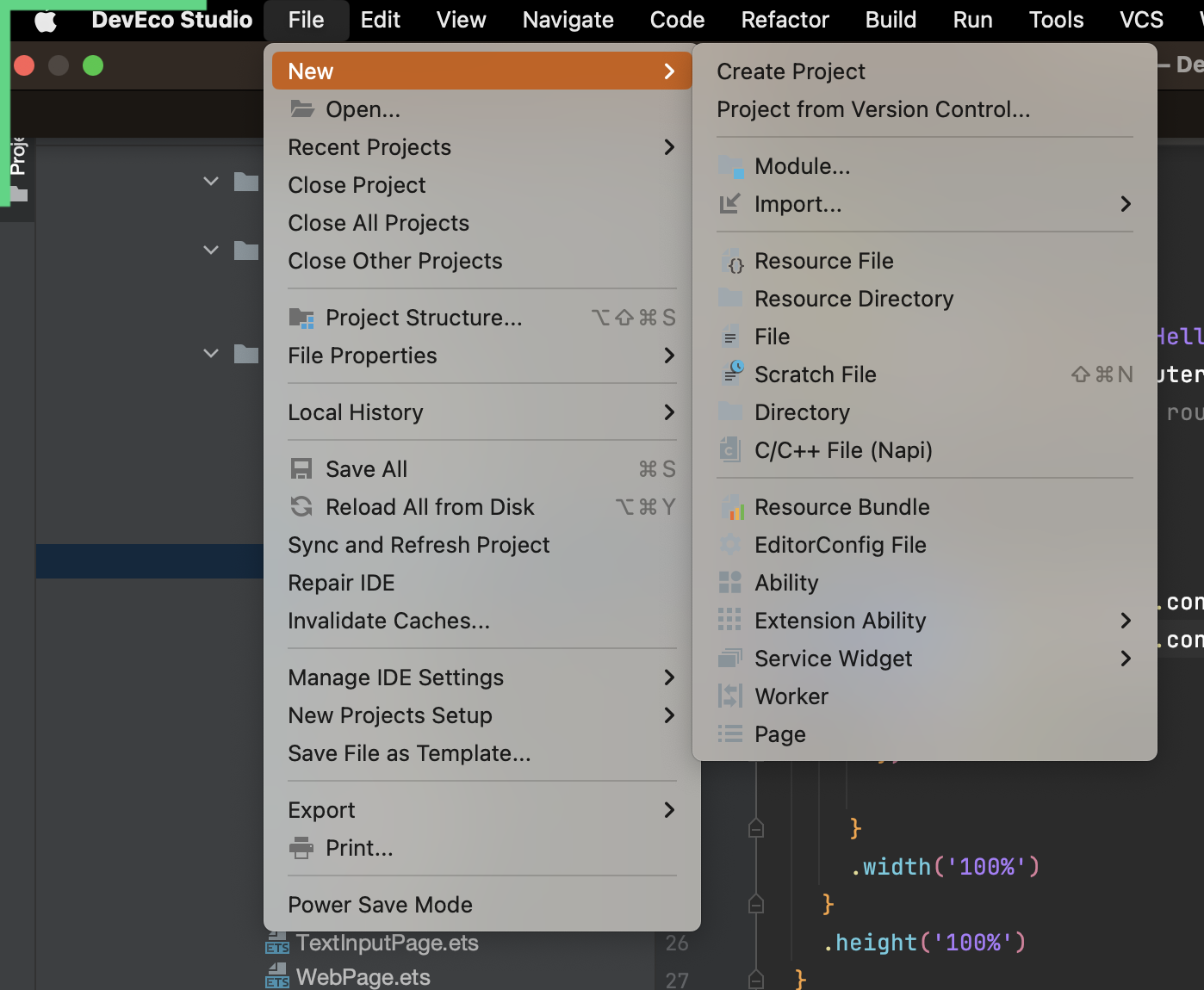This screenshot has width=1204, height=990.
Task: Expand the Recent Projects submenu arrow
Action: [x=669, y=147]
